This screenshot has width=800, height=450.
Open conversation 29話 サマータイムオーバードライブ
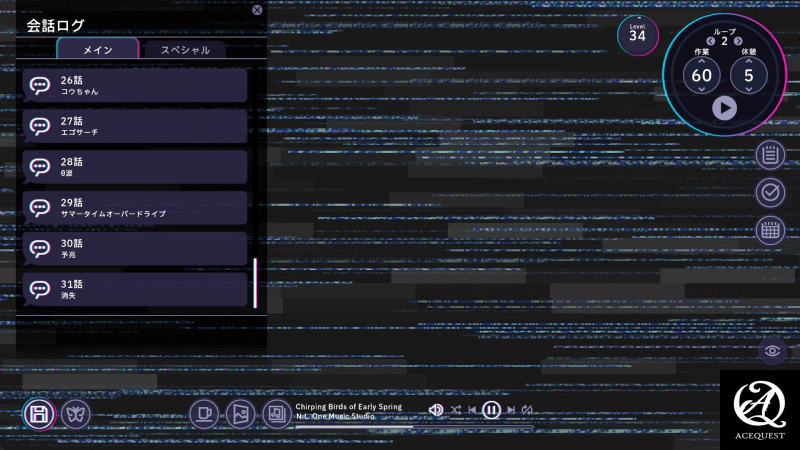134,208
